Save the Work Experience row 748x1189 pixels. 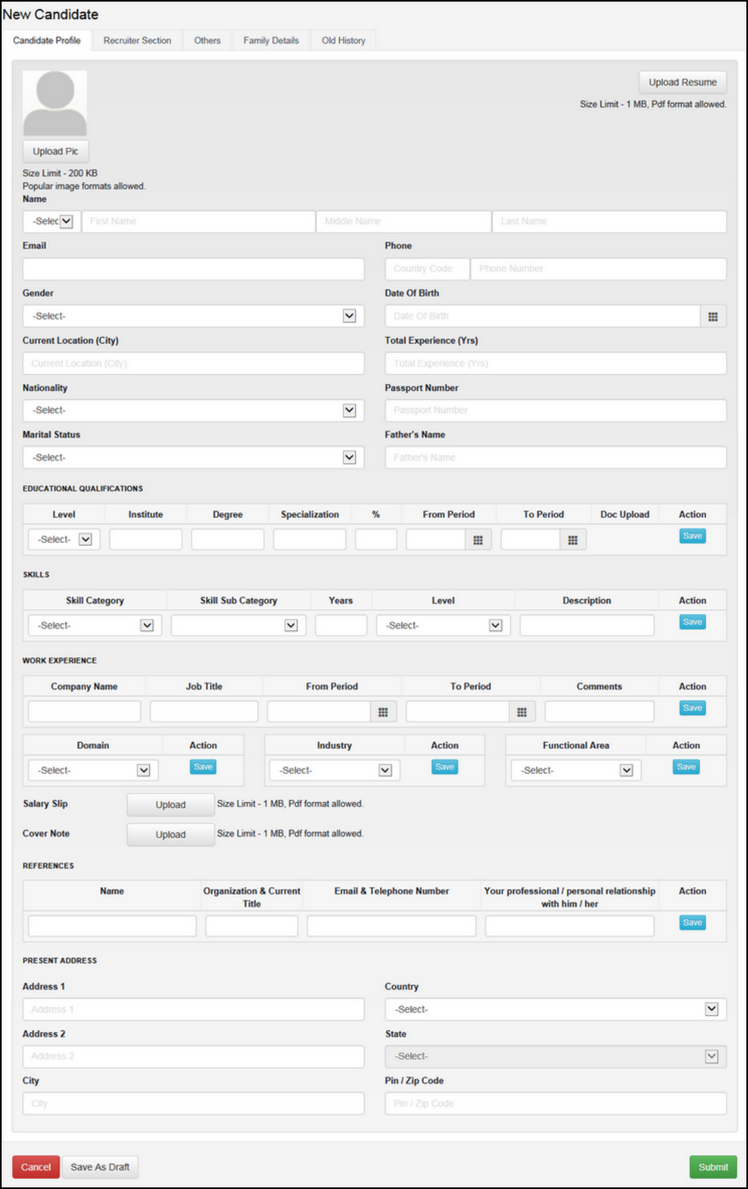(693, 708)
